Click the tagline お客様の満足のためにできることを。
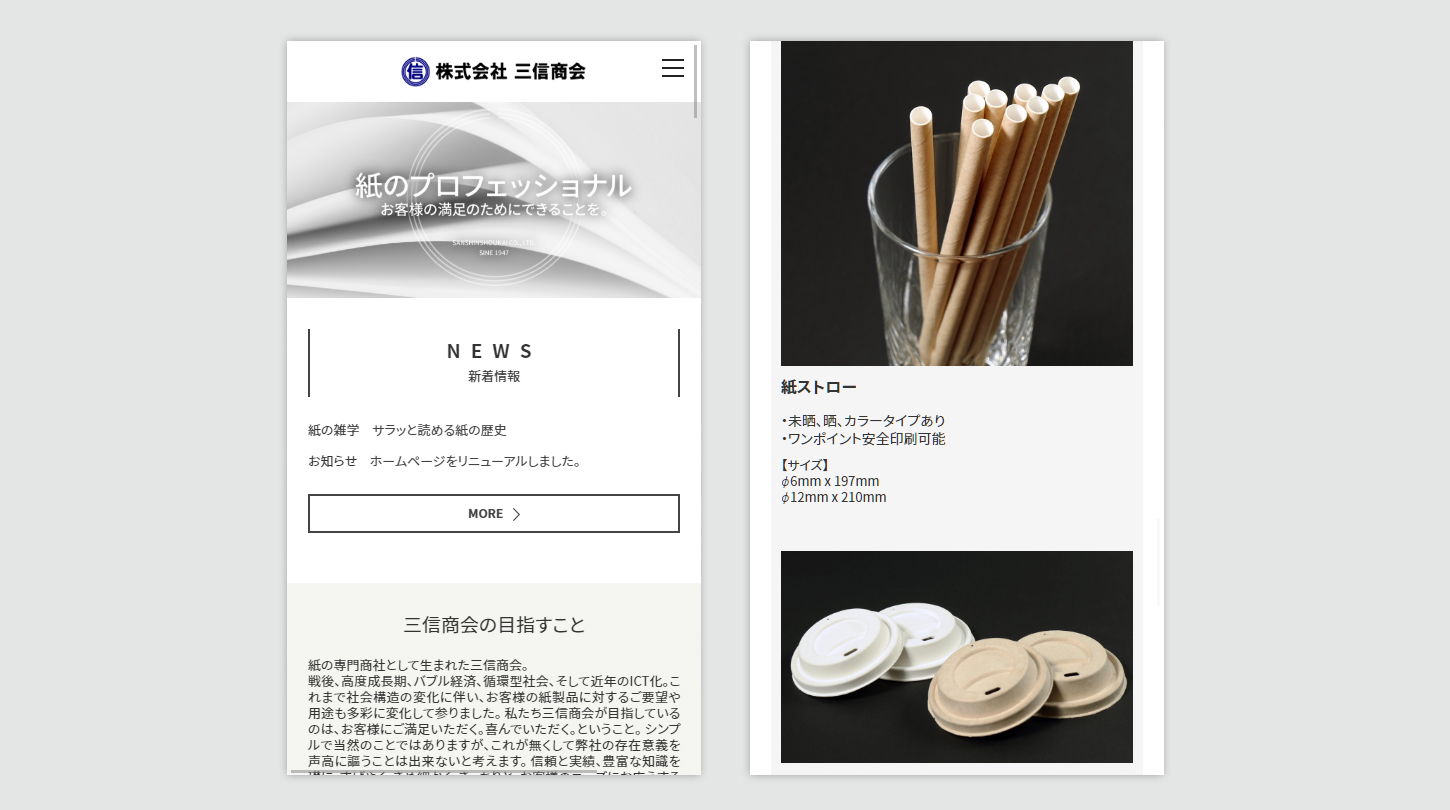Image resolution: width=1450 pixels, height=810 pixels. point(494,211)
